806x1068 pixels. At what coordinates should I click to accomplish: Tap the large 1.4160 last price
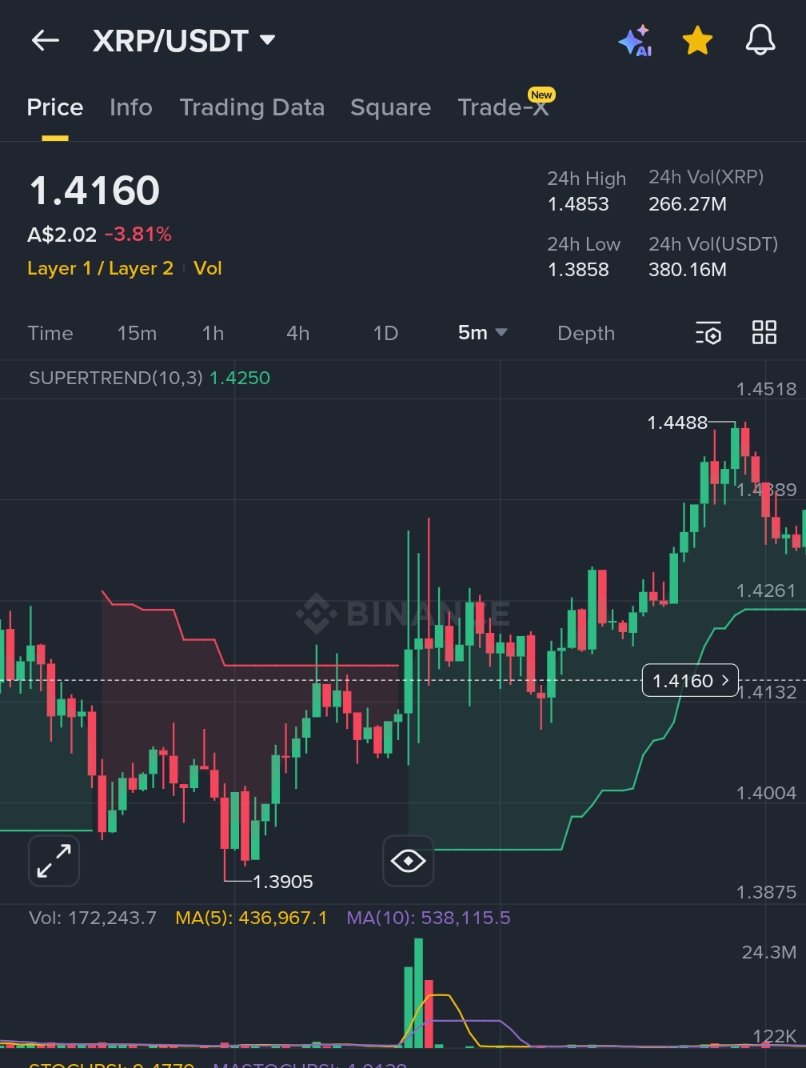(x=94, y=190)
